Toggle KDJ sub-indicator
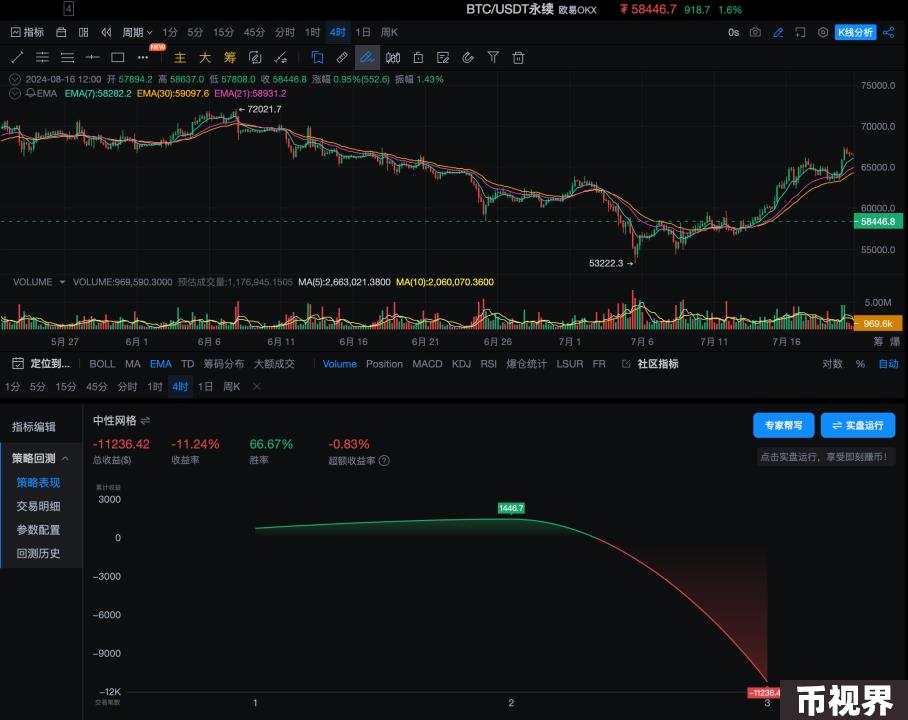The image size is (908, 720). click(461, 364)
